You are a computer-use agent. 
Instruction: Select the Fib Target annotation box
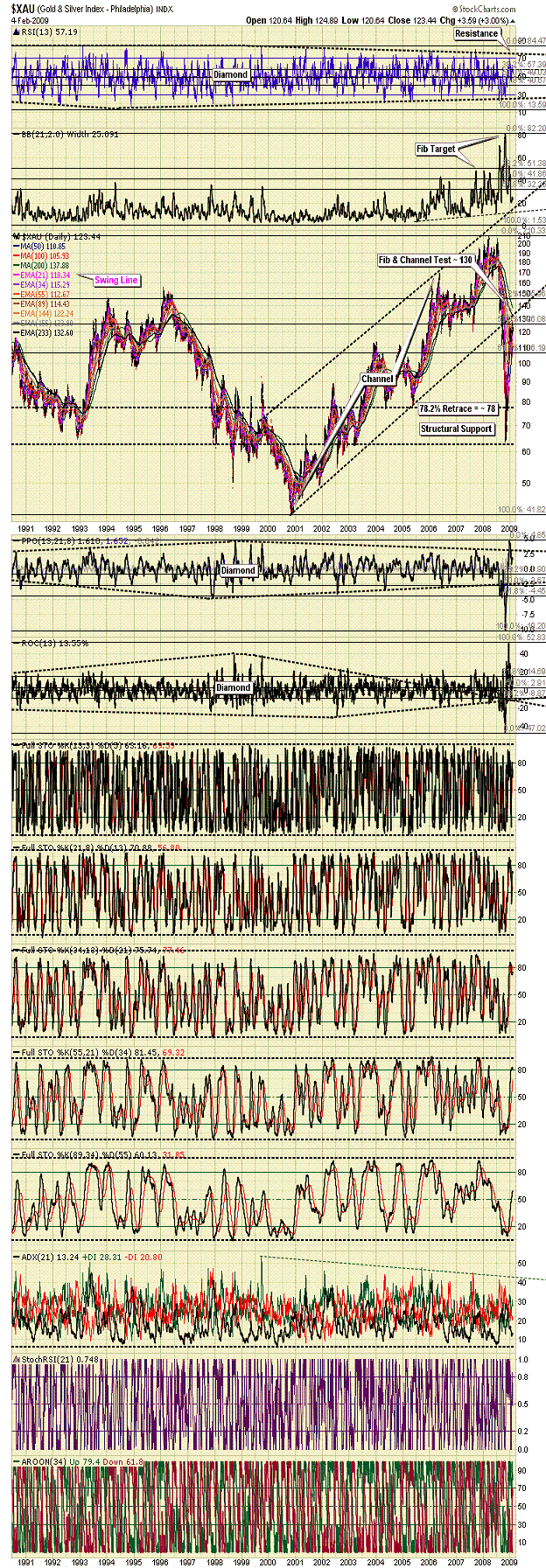(x=436, y=150)
